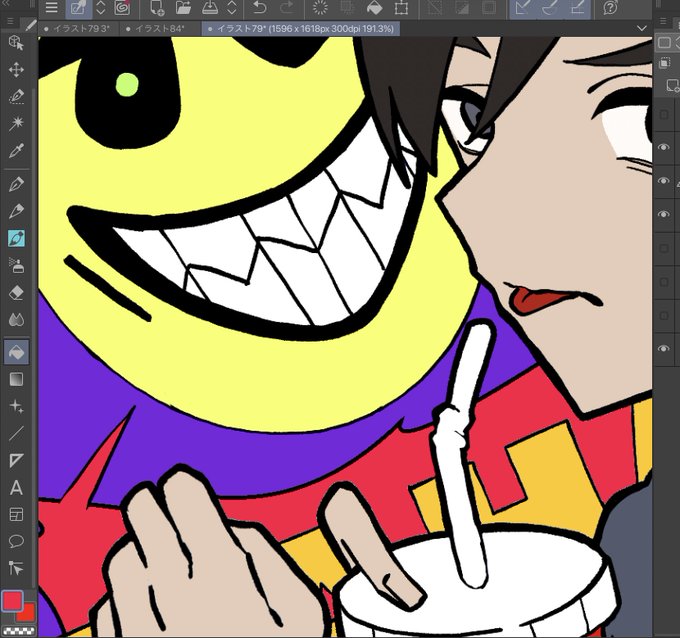Open the Sub Tool pen palette icon

click(x=31, y=26)
